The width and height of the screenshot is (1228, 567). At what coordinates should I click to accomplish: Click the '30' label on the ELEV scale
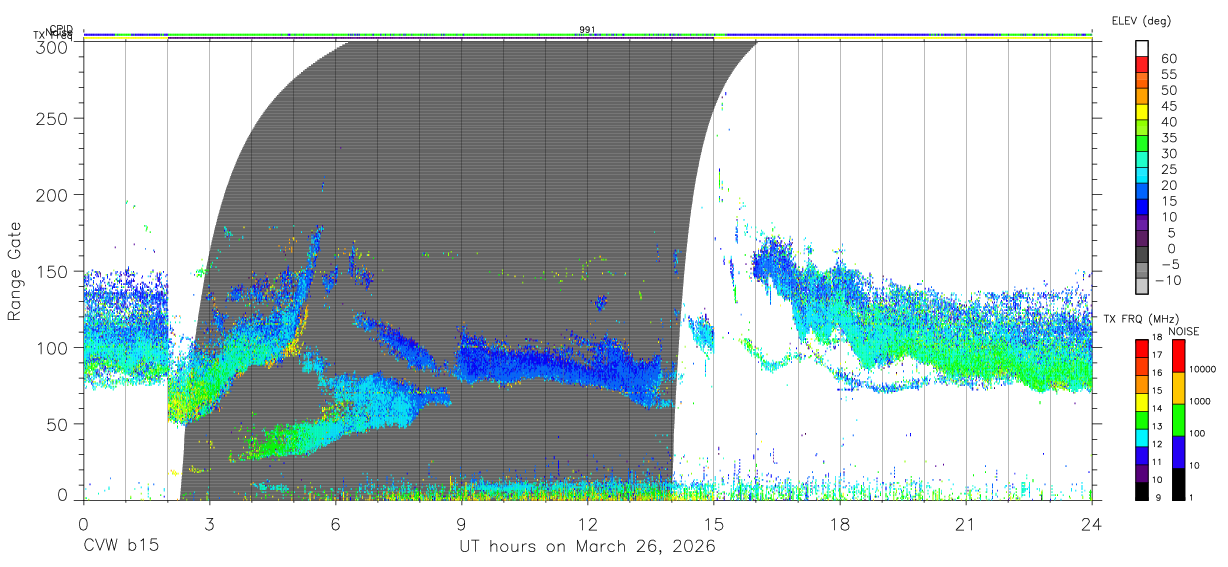1167,154
